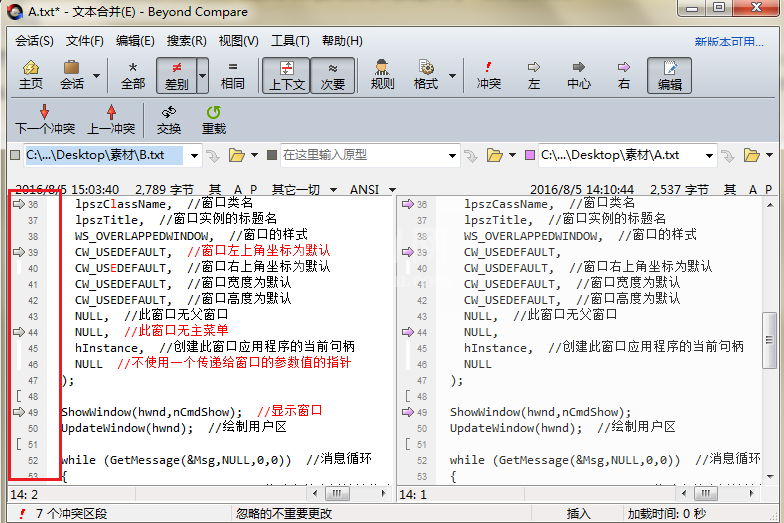The width and height of the screenshot is (784, 523).
Task: Click the 插入 insert mode indicator
Action: 578,514
